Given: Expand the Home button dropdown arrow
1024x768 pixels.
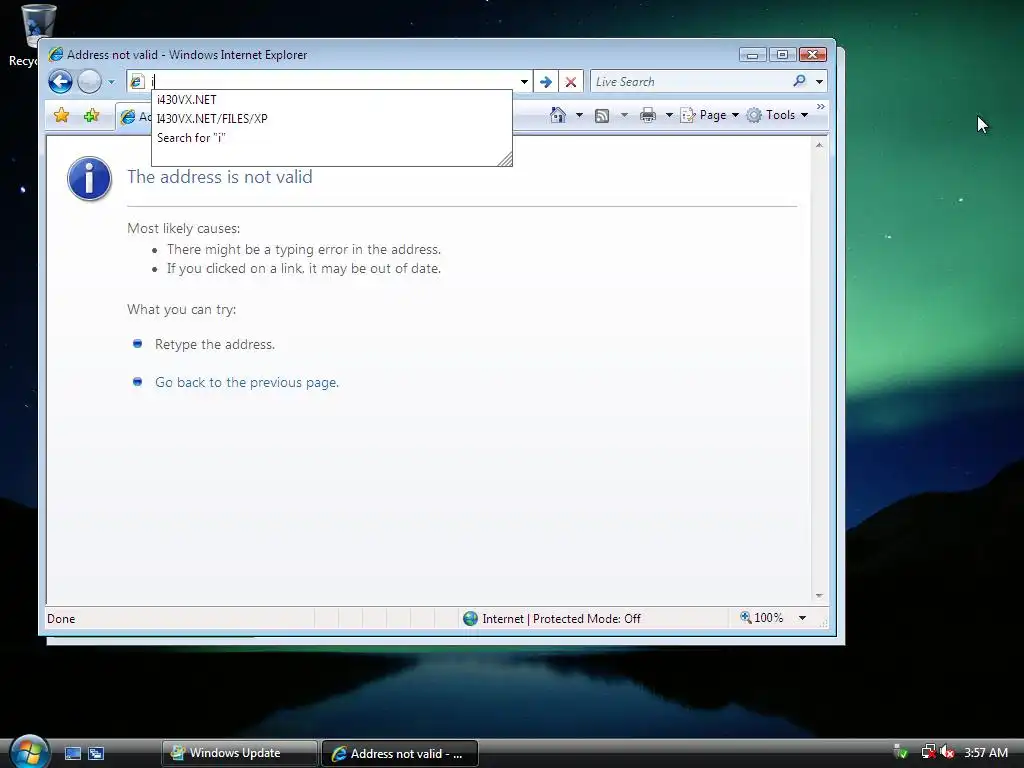Looking at the screenshot, I should 579,115.
